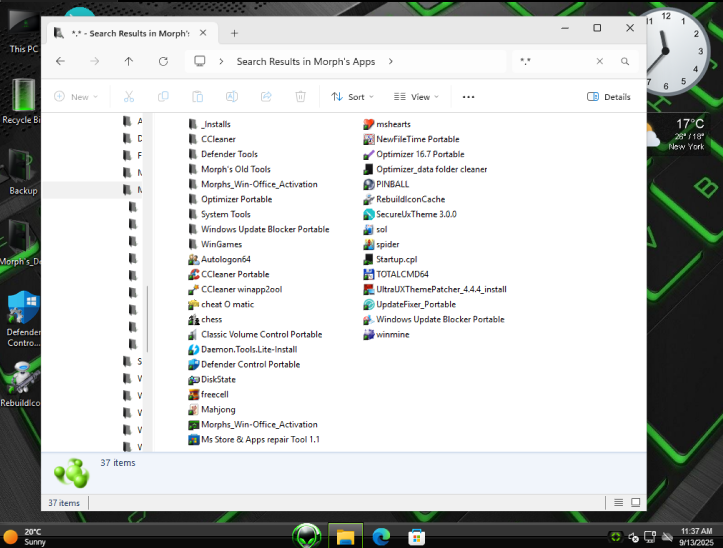Screen dimensions: 723x548
Task: Open the _Installs folder
Action: click(210, 124)
